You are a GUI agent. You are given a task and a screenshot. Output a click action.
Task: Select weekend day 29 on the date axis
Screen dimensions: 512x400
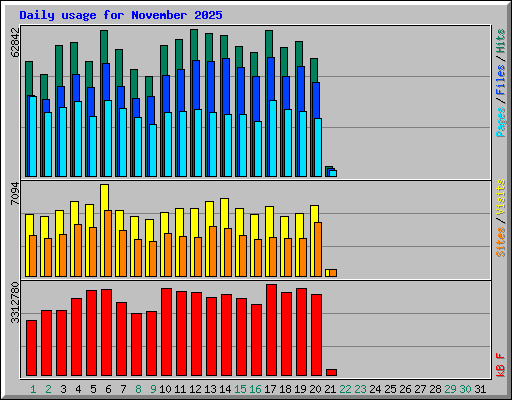coord(450,389)
